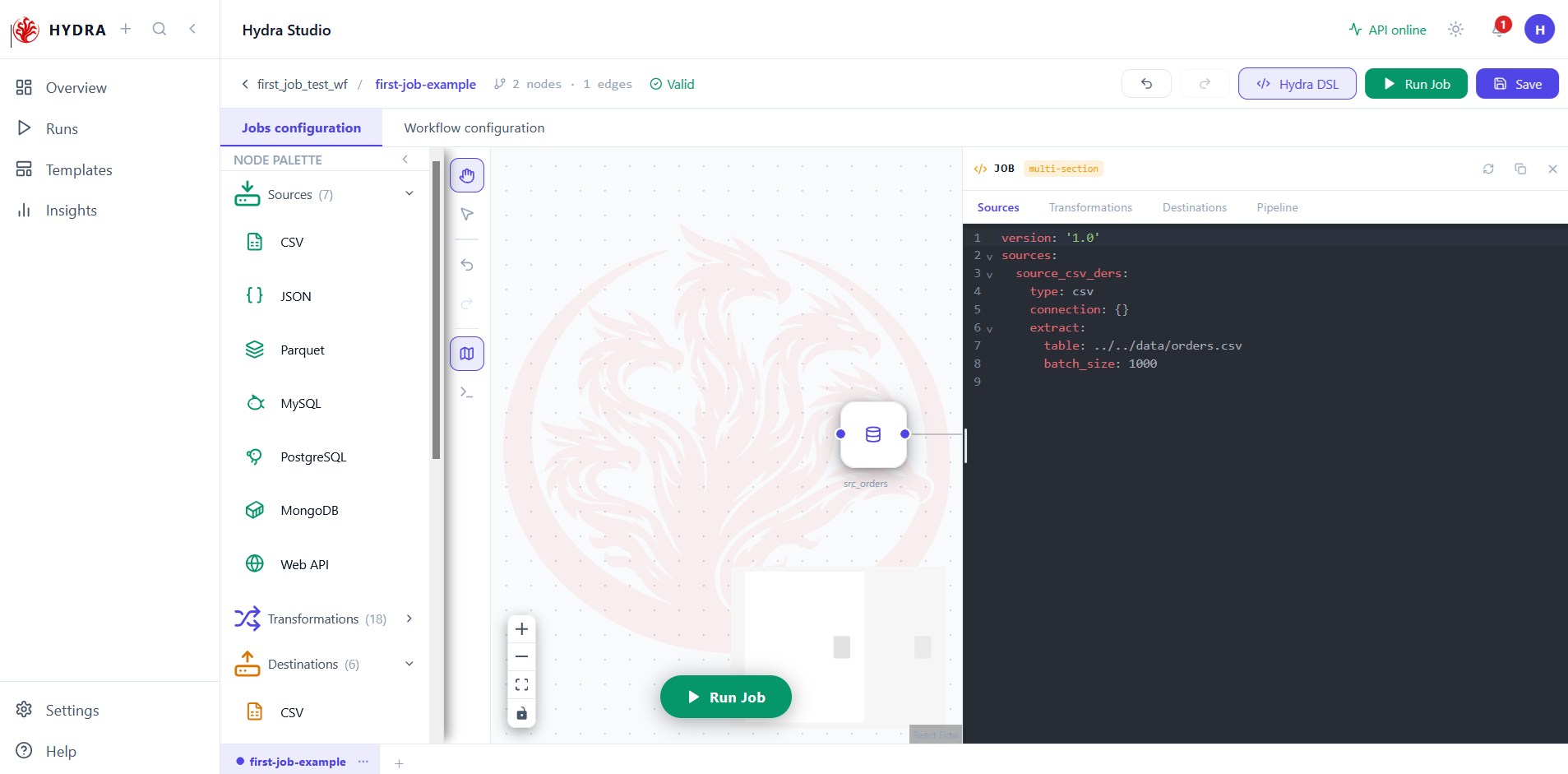This screenshot has width=1568, height=774.
Task: Click the node palette scrollbar
Action: 436,309
